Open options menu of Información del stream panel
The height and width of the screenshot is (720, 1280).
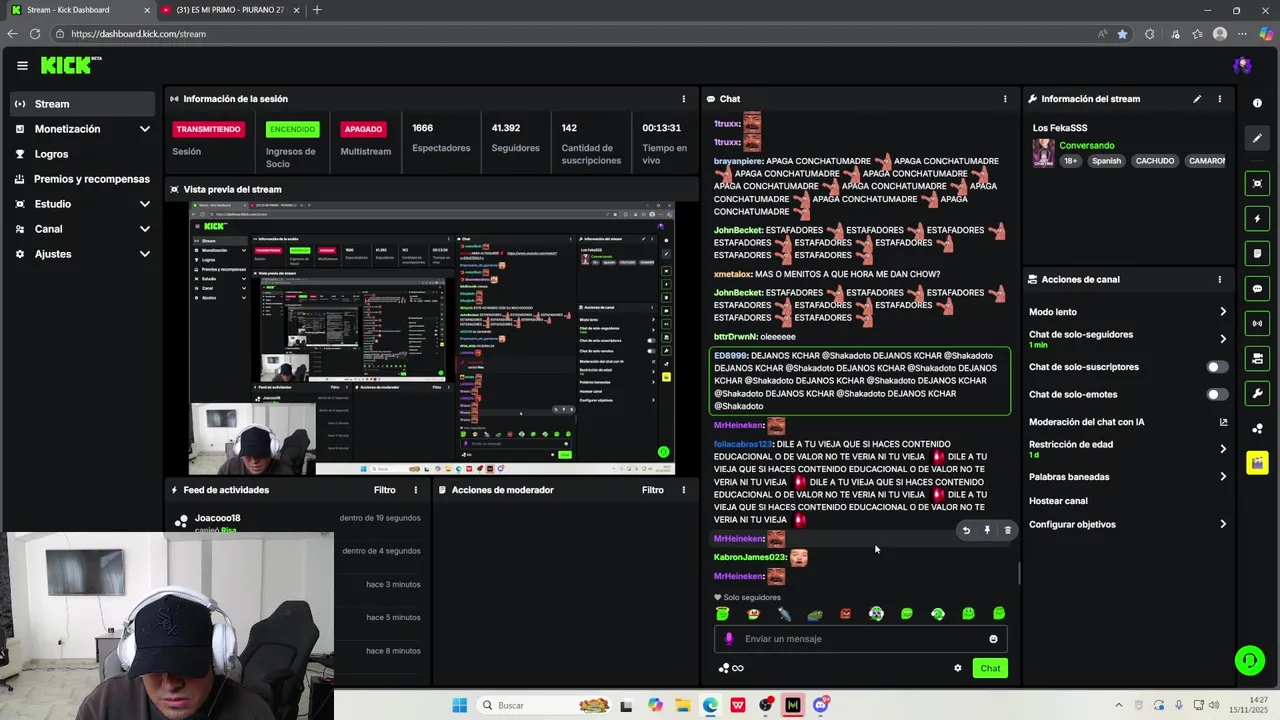click(x=1219, y=99)
